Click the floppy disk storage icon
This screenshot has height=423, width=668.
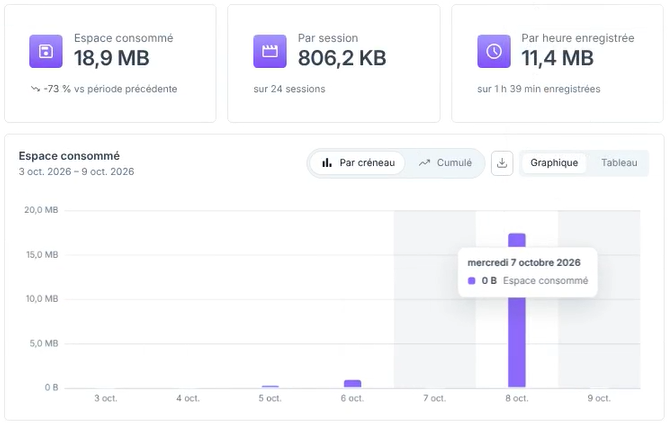[x=46, y=52]
